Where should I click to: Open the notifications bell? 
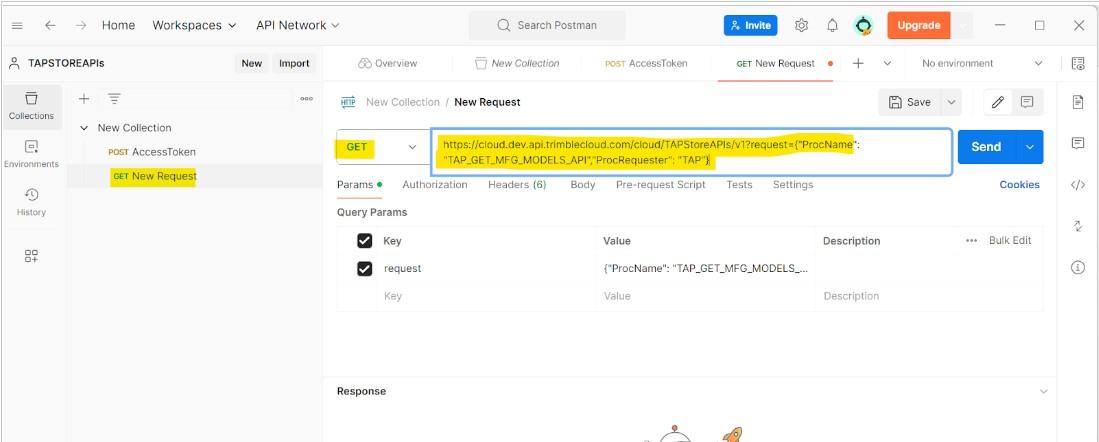coord(832,25)
